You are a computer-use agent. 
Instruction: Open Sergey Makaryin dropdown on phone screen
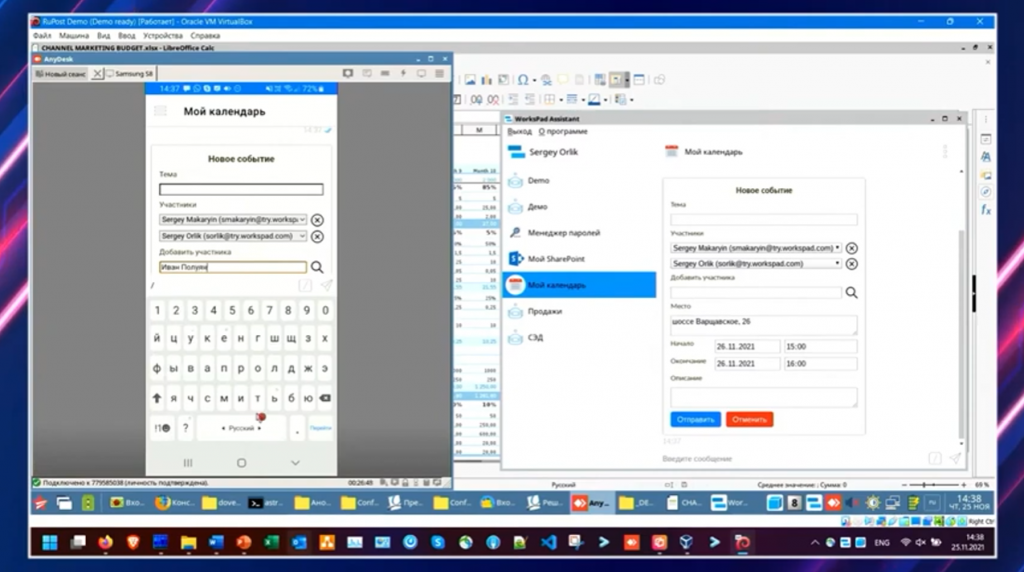point(302,219)
